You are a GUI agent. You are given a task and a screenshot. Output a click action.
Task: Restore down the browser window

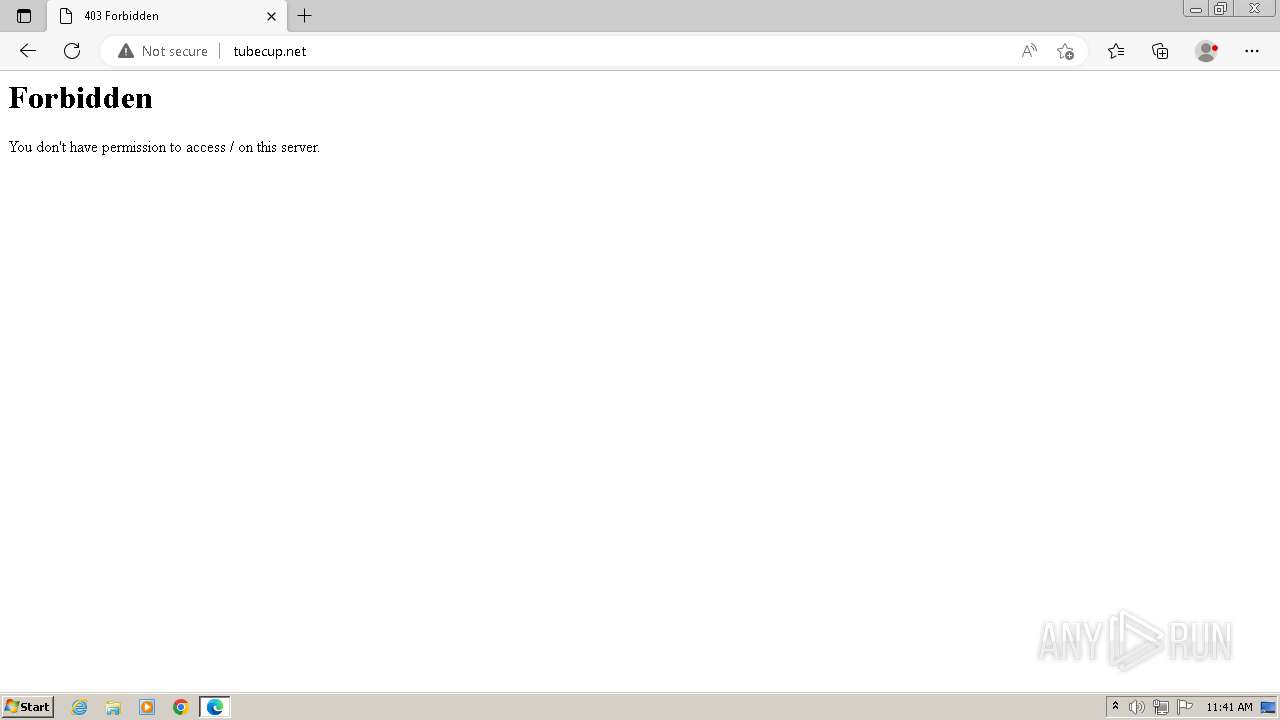[x=1221, y=9]
